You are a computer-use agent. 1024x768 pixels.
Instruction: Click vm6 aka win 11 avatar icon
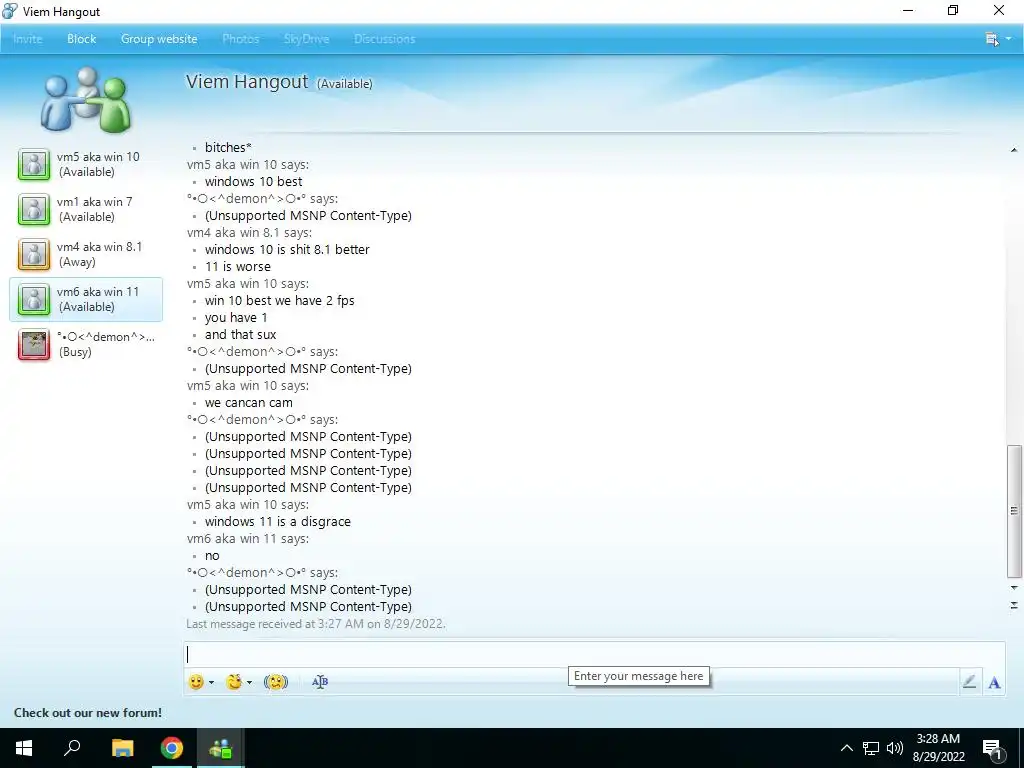pos(33,299)
